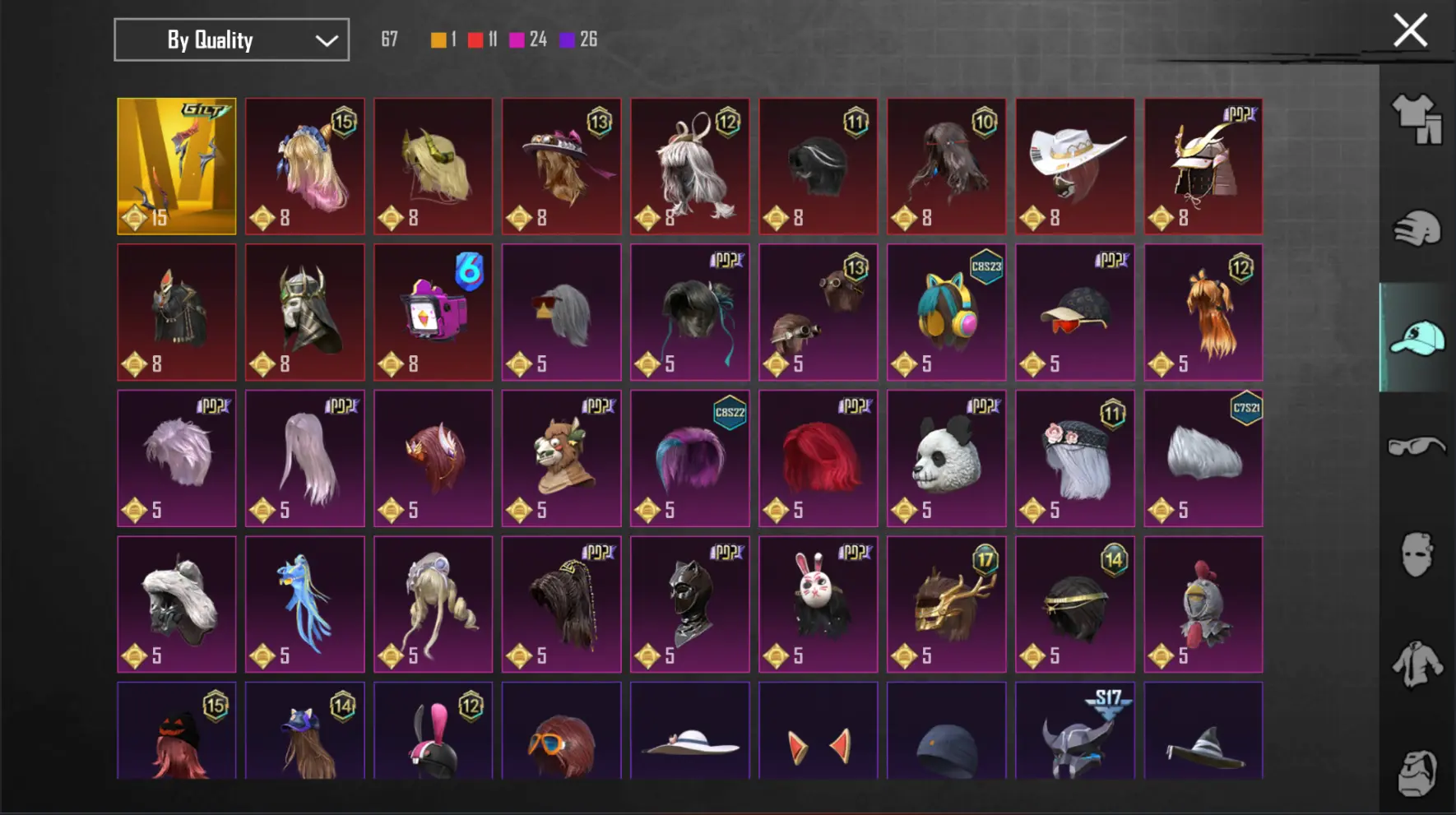Image resolution: width=1456 pixels, height=815 pixels.
Task: Click the dropdown chevron arrow next to By Quality
Action: click(327, 40)
